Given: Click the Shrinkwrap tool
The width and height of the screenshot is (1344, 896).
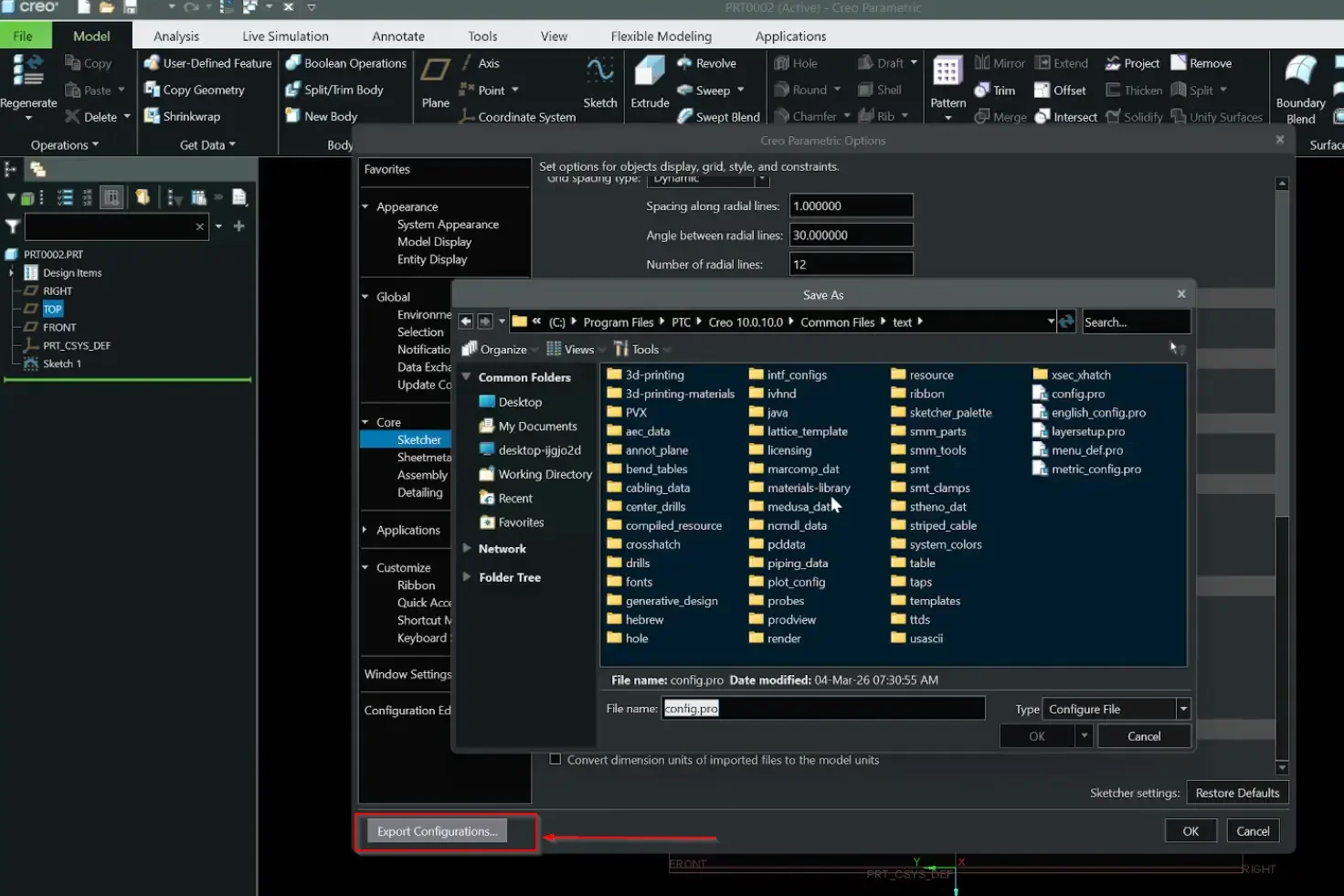Looking at the screenshot, I should click(x=182, y=116).
